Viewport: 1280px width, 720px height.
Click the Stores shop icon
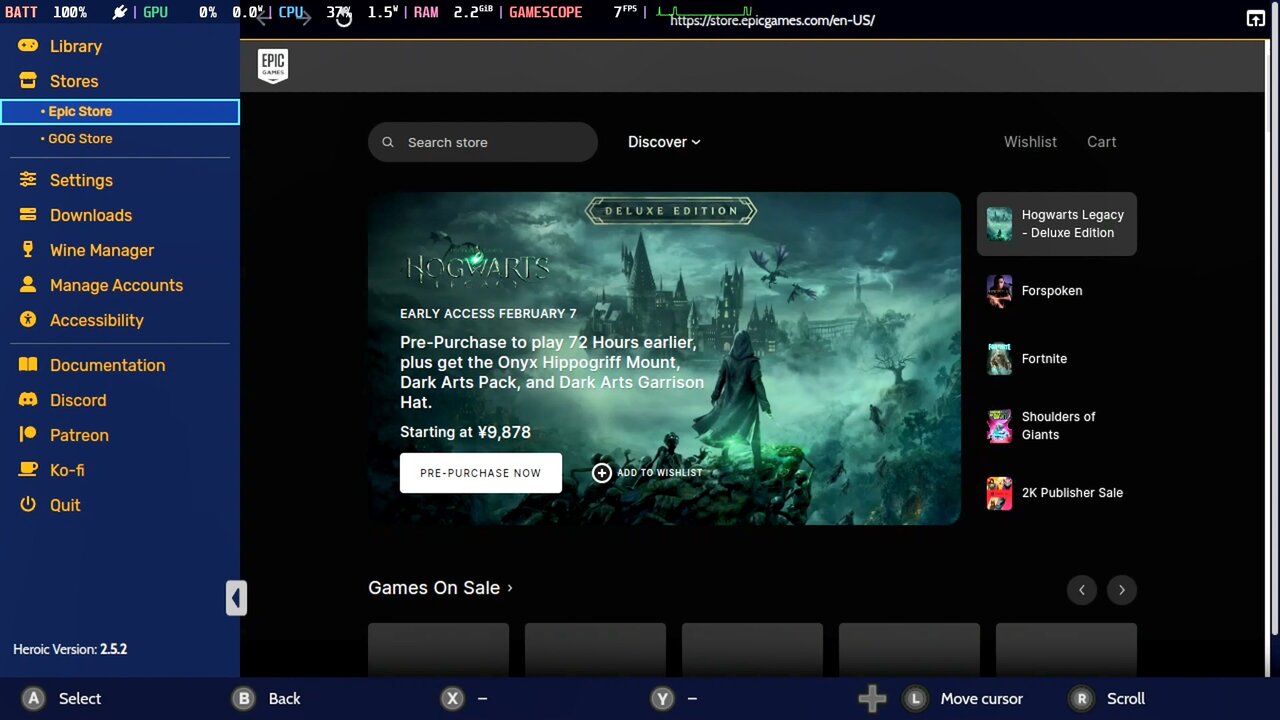point(28,81)
